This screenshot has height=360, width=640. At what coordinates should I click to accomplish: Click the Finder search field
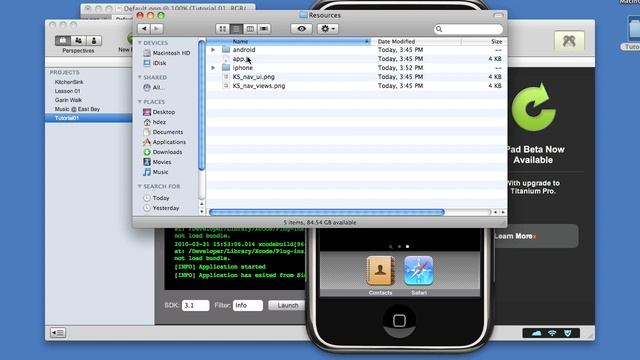click(x=469, y=29)
